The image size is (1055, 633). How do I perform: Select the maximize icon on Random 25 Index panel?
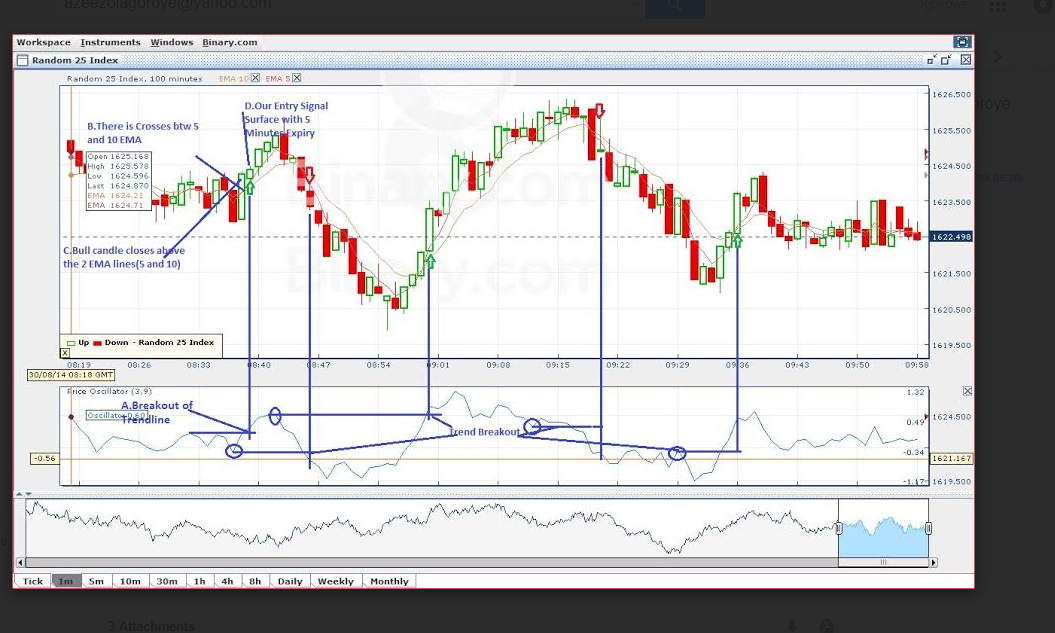[946, 60]
